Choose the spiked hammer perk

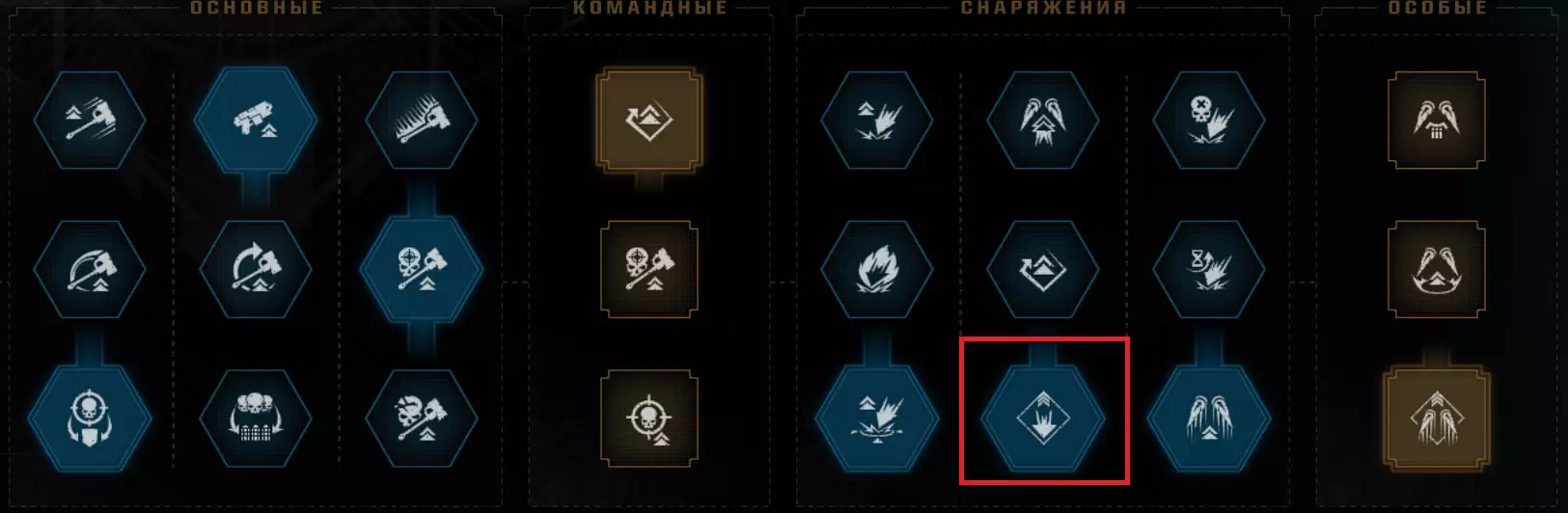click(x=421, y=120)
